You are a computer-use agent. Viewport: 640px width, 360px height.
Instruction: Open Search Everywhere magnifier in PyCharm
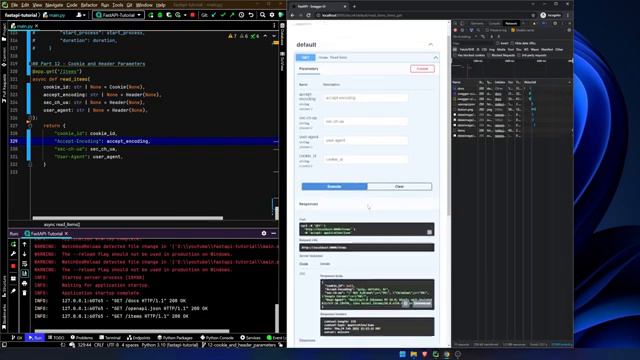(262, 15)
